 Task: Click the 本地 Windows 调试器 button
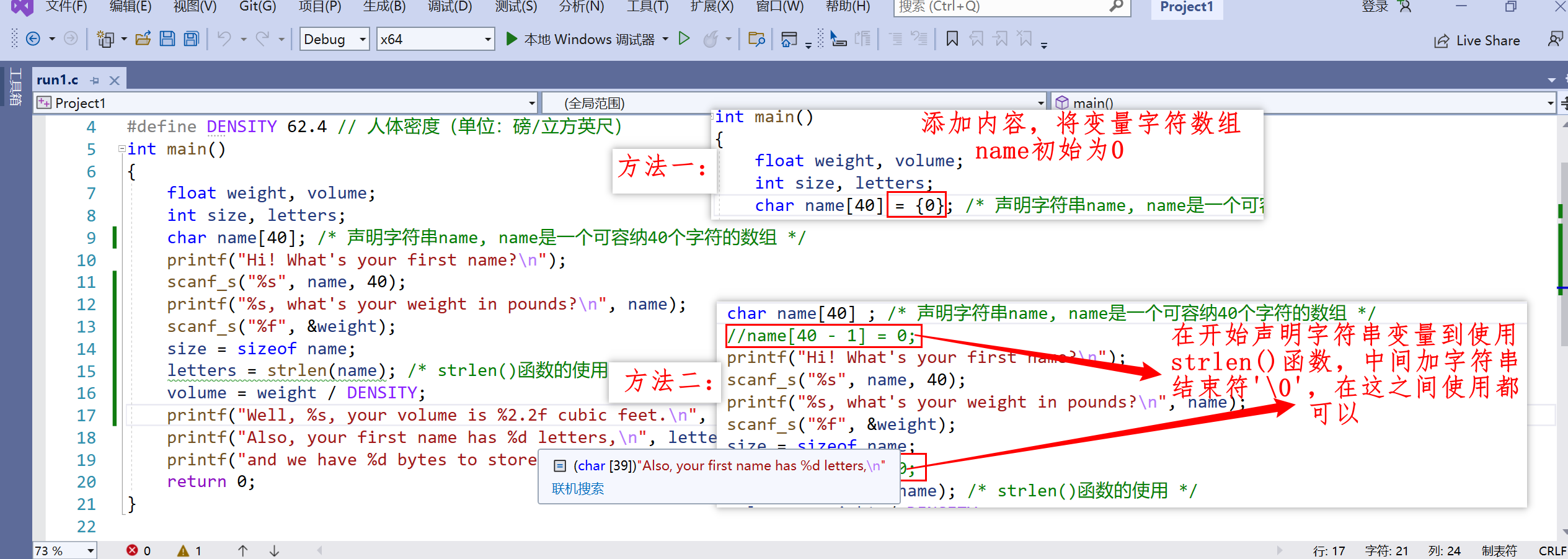pyautogui.click(x=589, y=39)
